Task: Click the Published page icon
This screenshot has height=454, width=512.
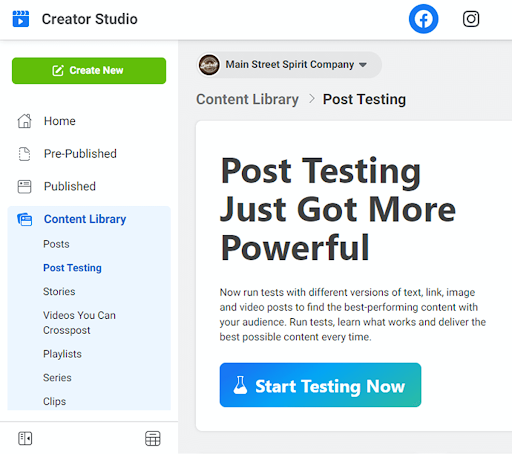Action: tap(24, 186)
